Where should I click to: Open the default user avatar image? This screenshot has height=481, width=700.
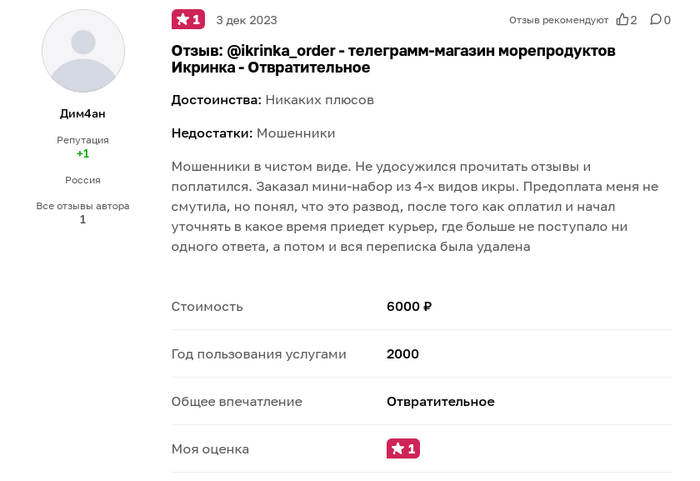[83, 51]
